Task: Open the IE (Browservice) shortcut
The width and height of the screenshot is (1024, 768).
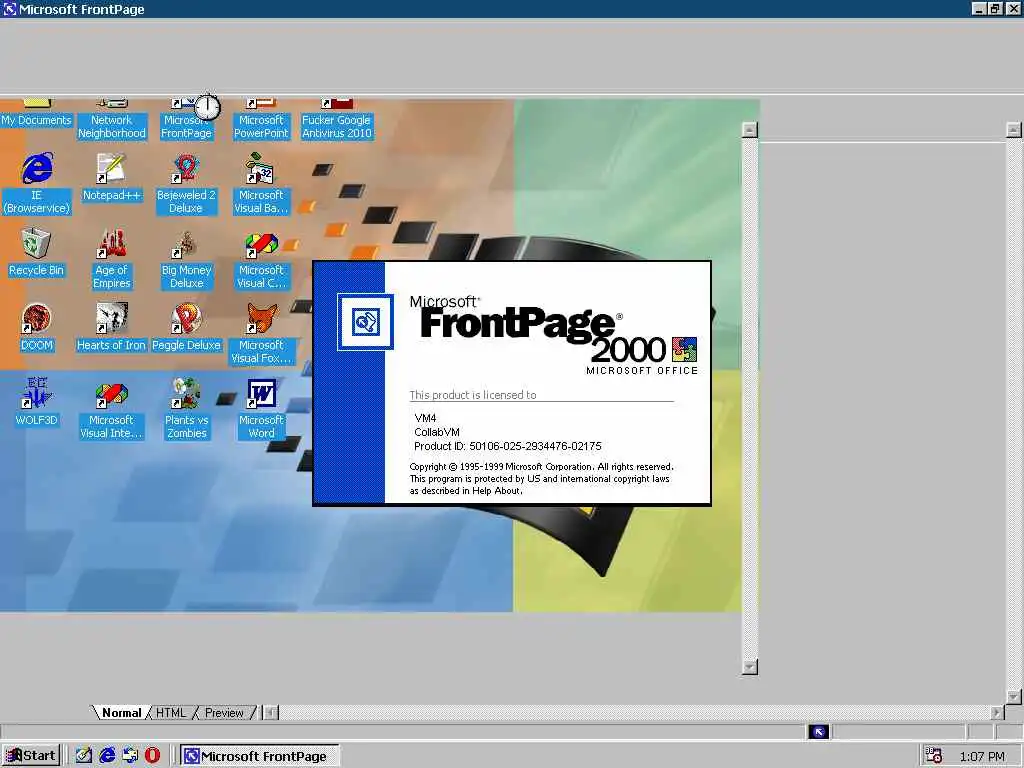Action: (37, 184)
